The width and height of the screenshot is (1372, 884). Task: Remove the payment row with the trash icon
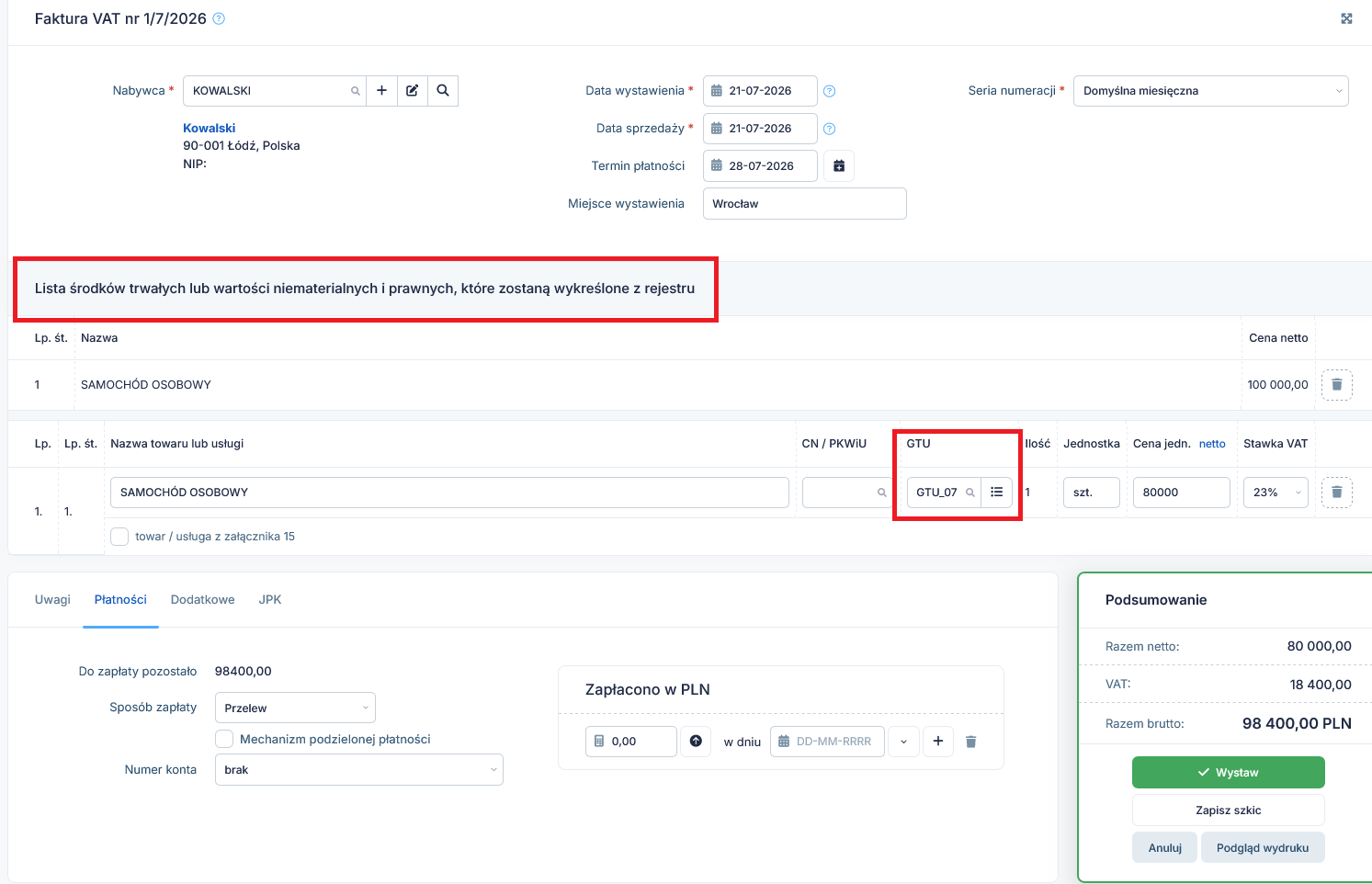[971, 742]
